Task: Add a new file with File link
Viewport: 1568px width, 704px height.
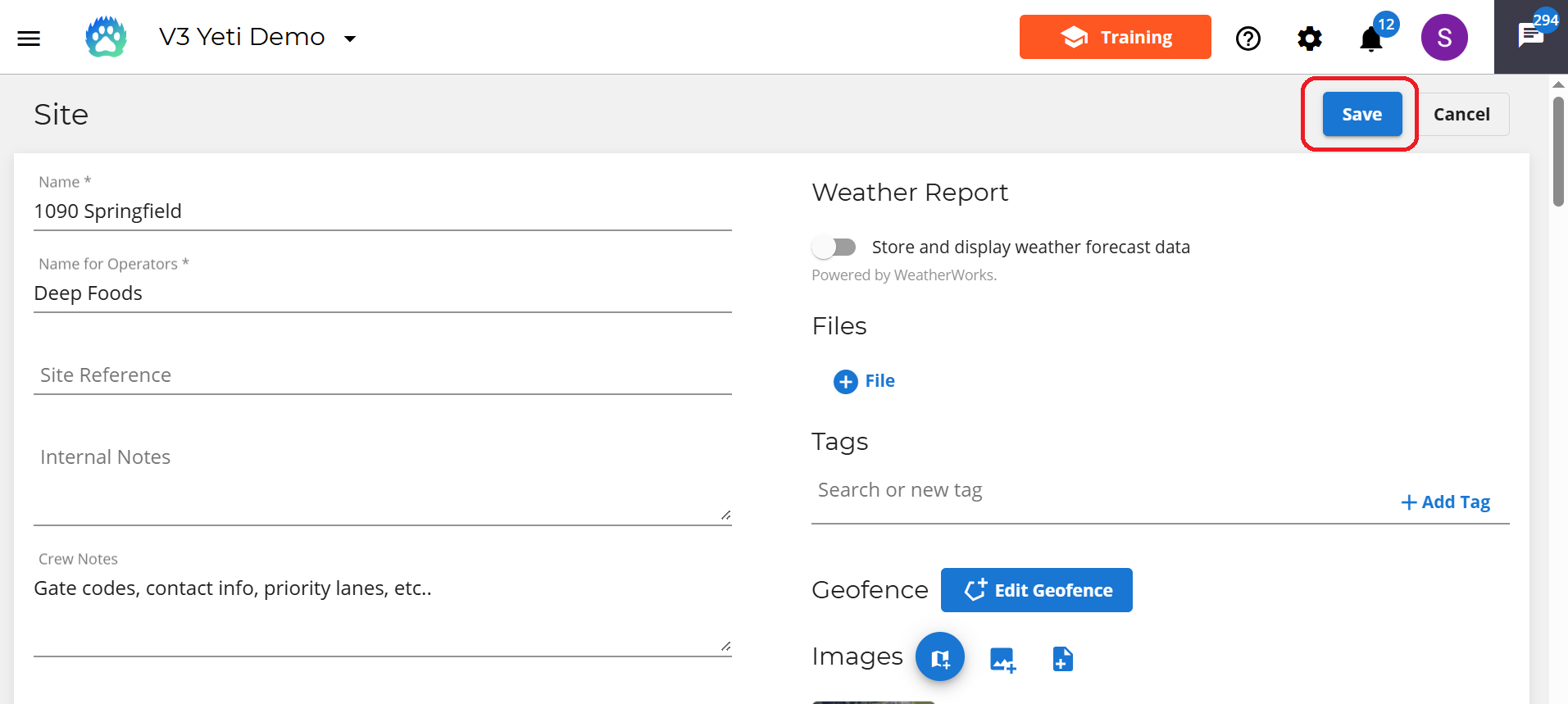Action: click(865, 381)
